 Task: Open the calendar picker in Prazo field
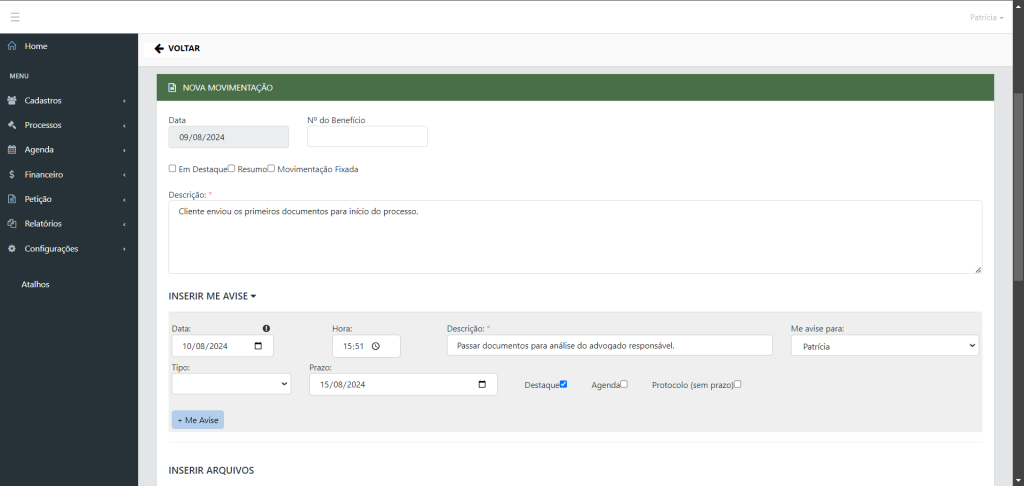[x=482, y=384]
